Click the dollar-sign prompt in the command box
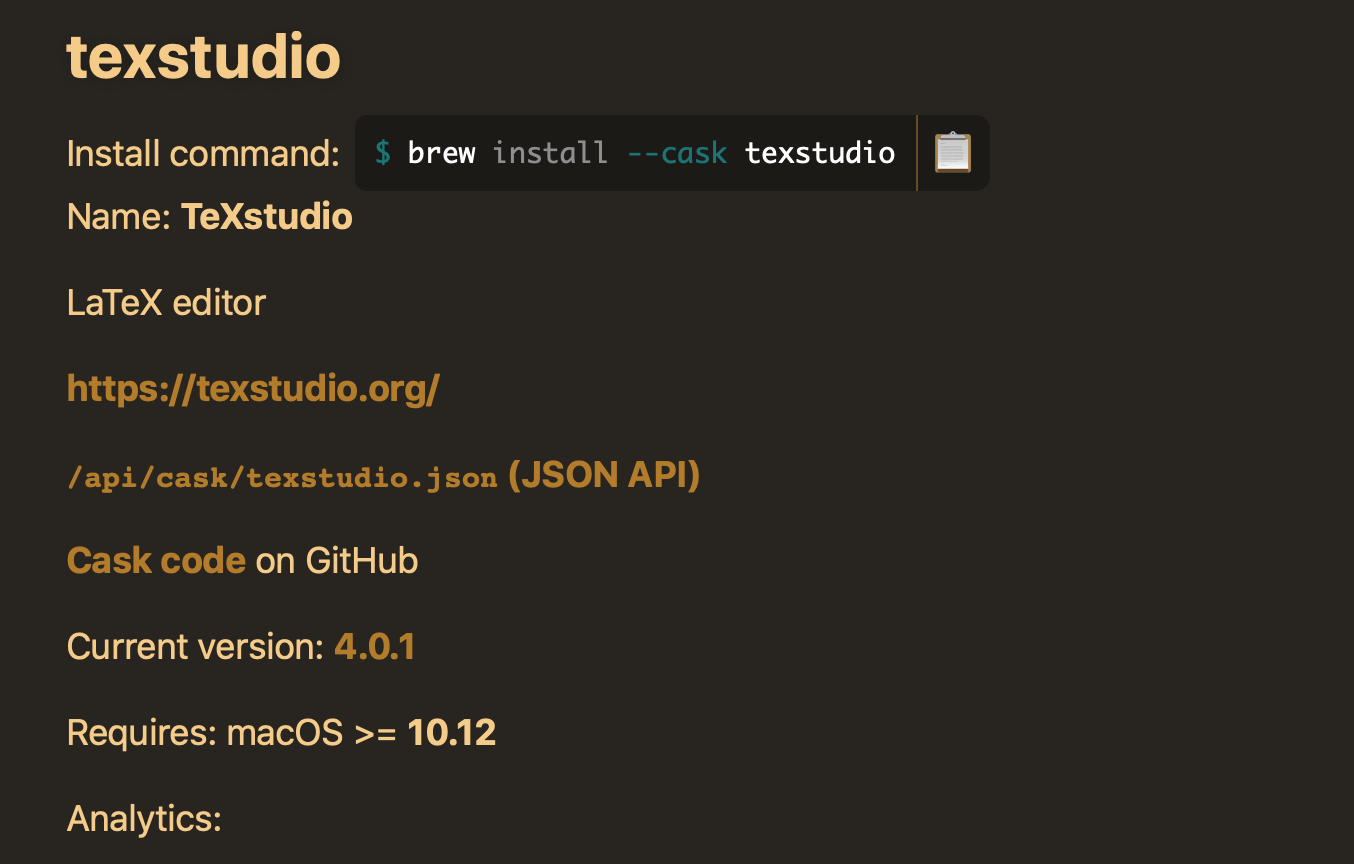The image size is (1354, 864). (384, 152)
